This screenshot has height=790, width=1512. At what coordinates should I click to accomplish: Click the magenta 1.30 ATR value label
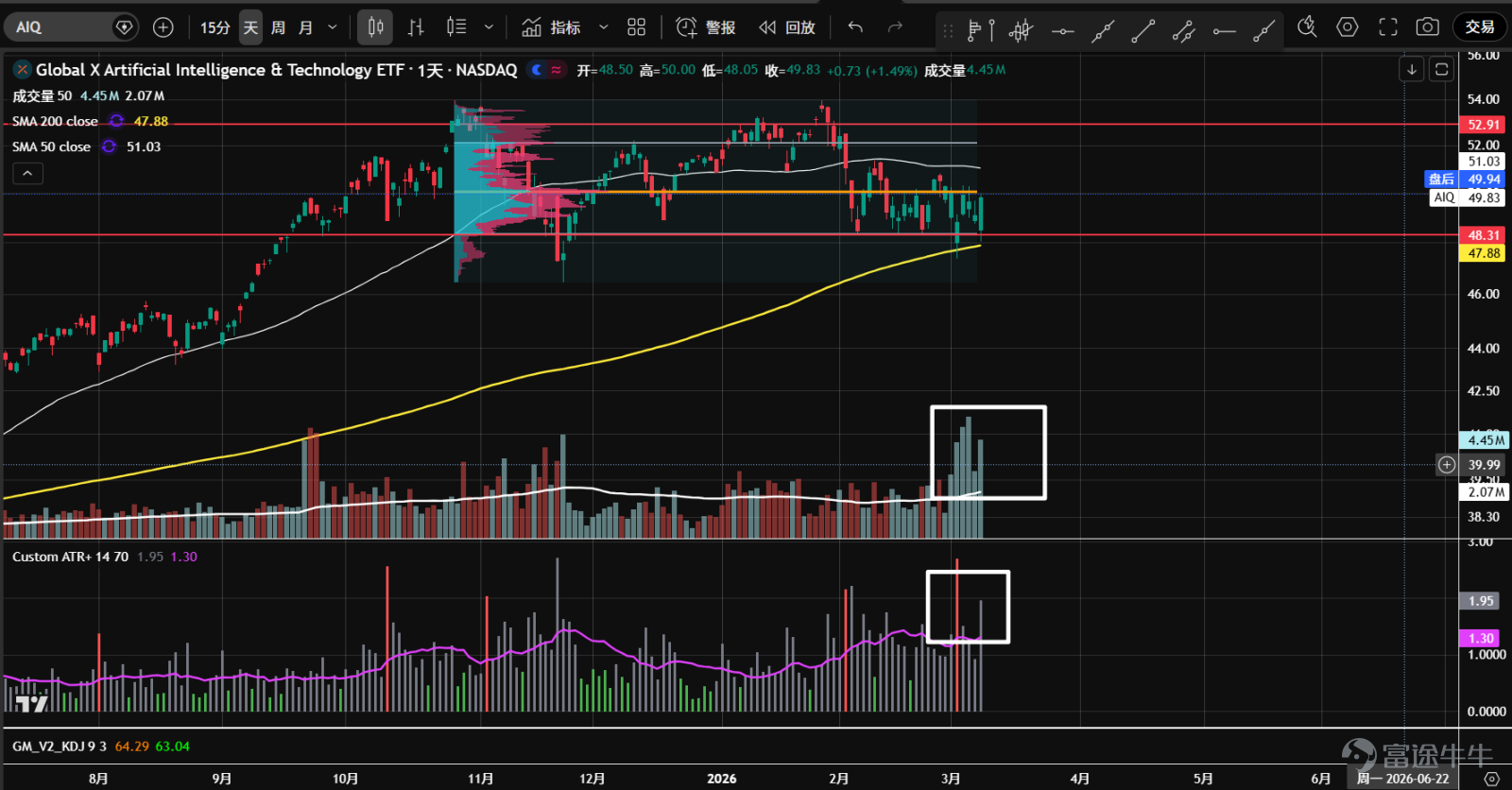1480,639
